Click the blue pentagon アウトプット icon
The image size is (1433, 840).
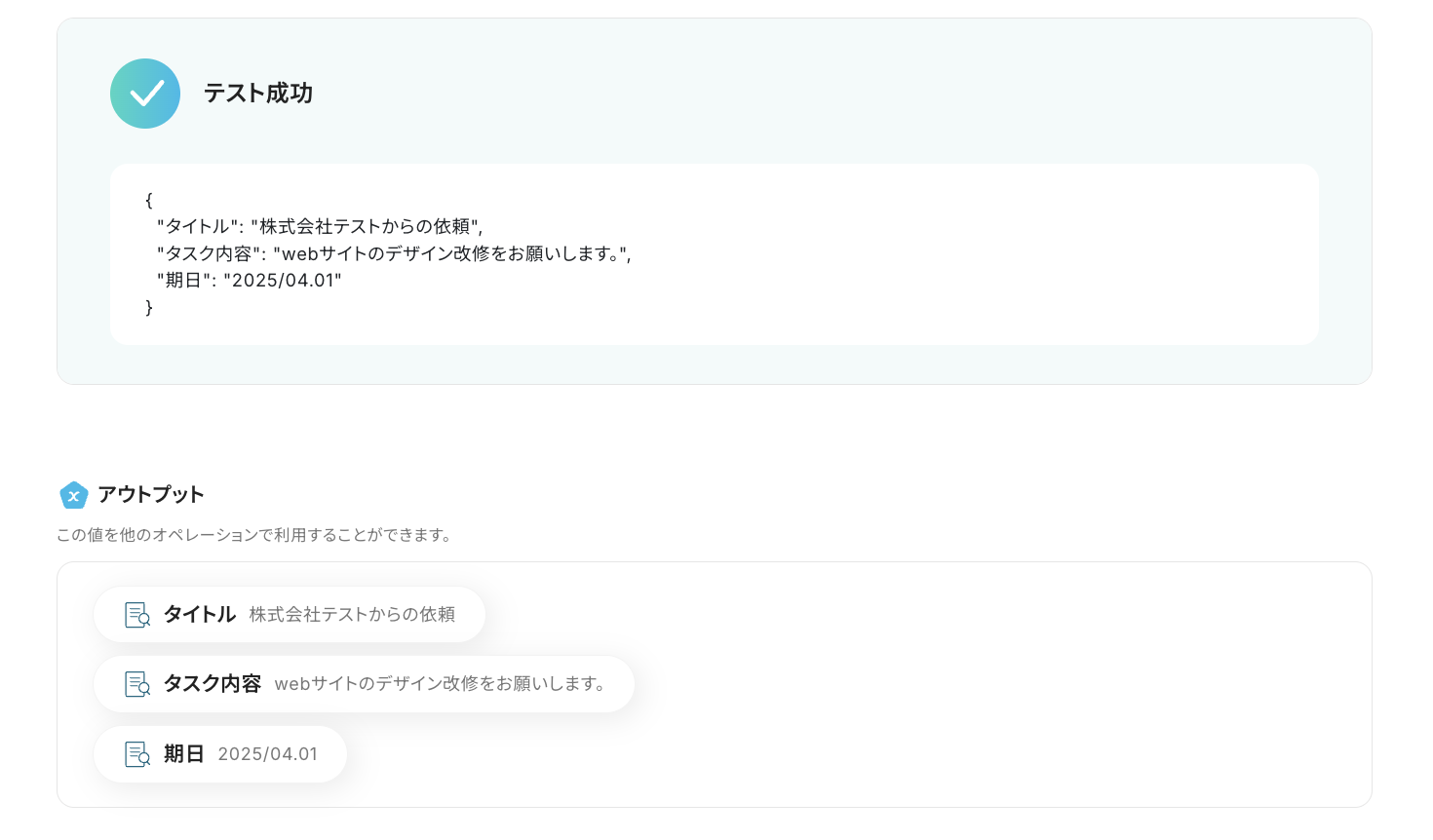coord(74,495)
